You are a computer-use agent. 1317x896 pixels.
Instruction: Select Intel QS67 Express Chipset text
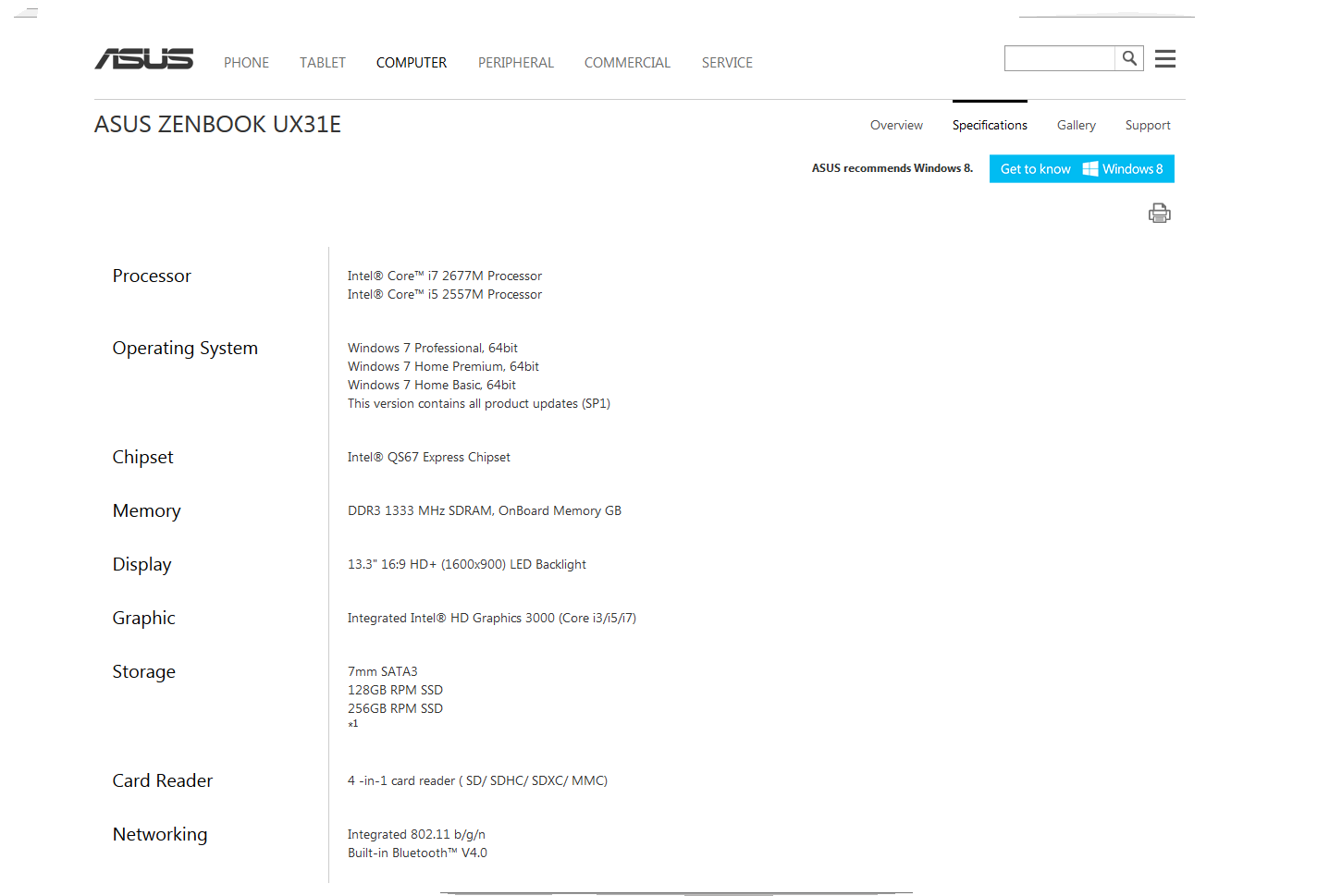point(429,457)
